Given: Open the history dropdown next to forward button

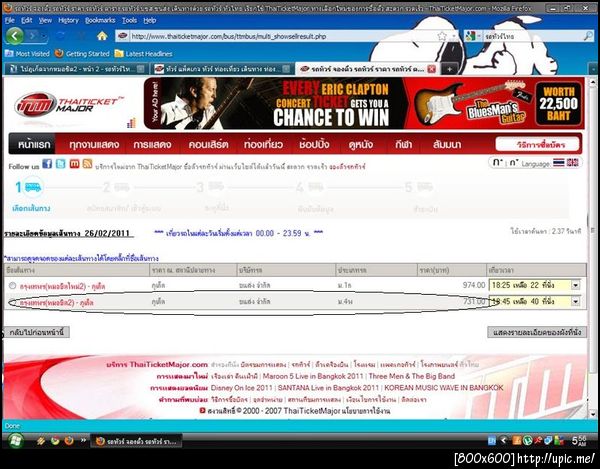Looking at the screenshot, I should 44,36.
